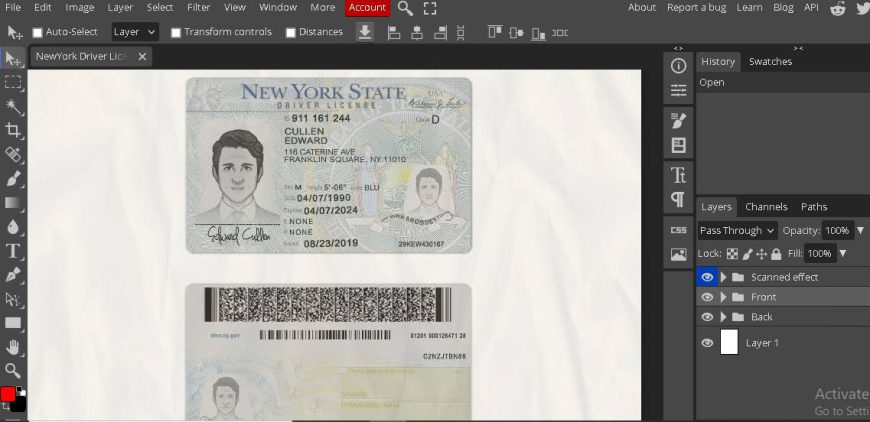870x422 pixels.
Task: Expand the Scanned effect folder
Action: click(x=723, y=277)
